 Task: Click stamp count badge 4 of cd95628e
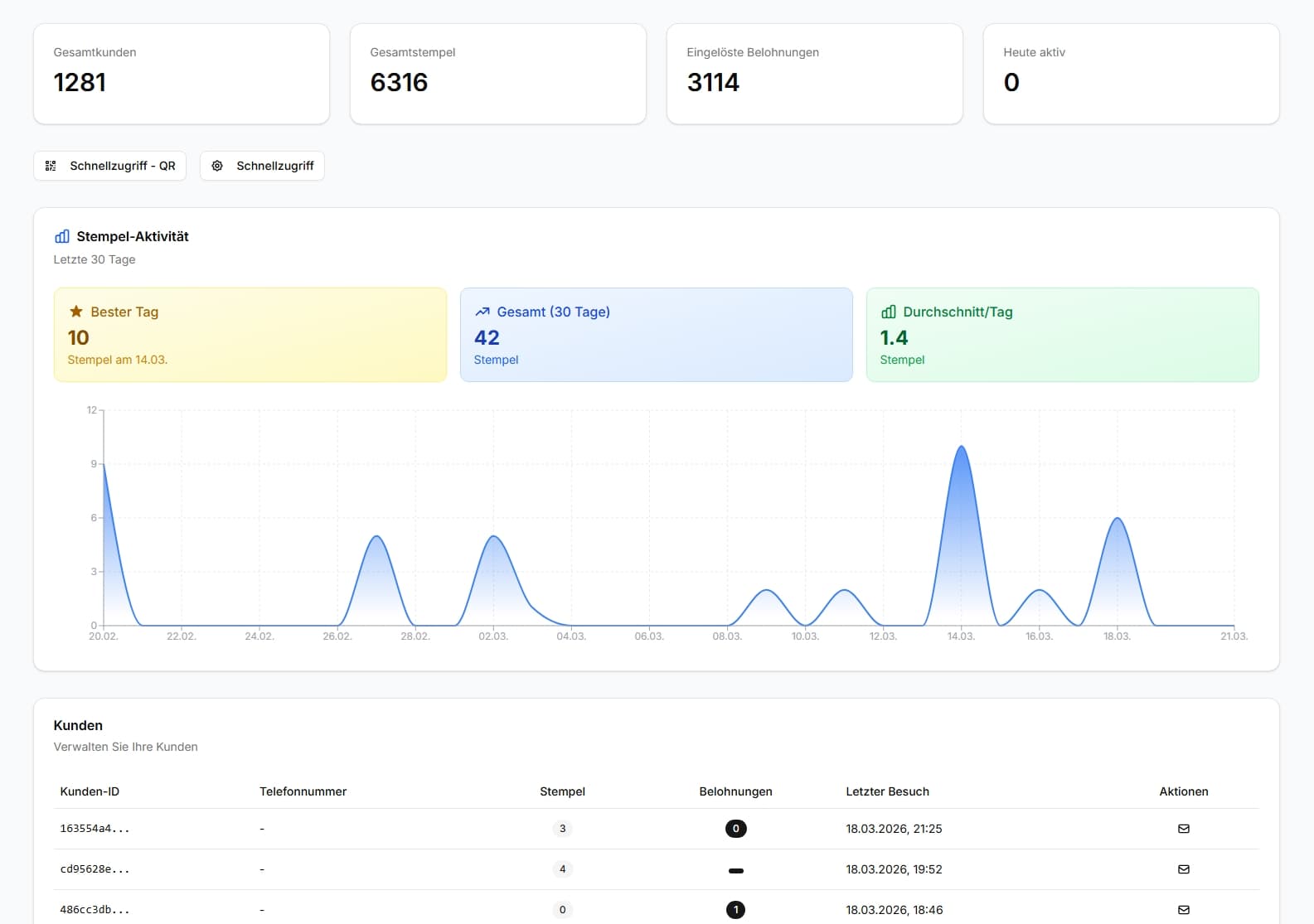tap(563, 869)
